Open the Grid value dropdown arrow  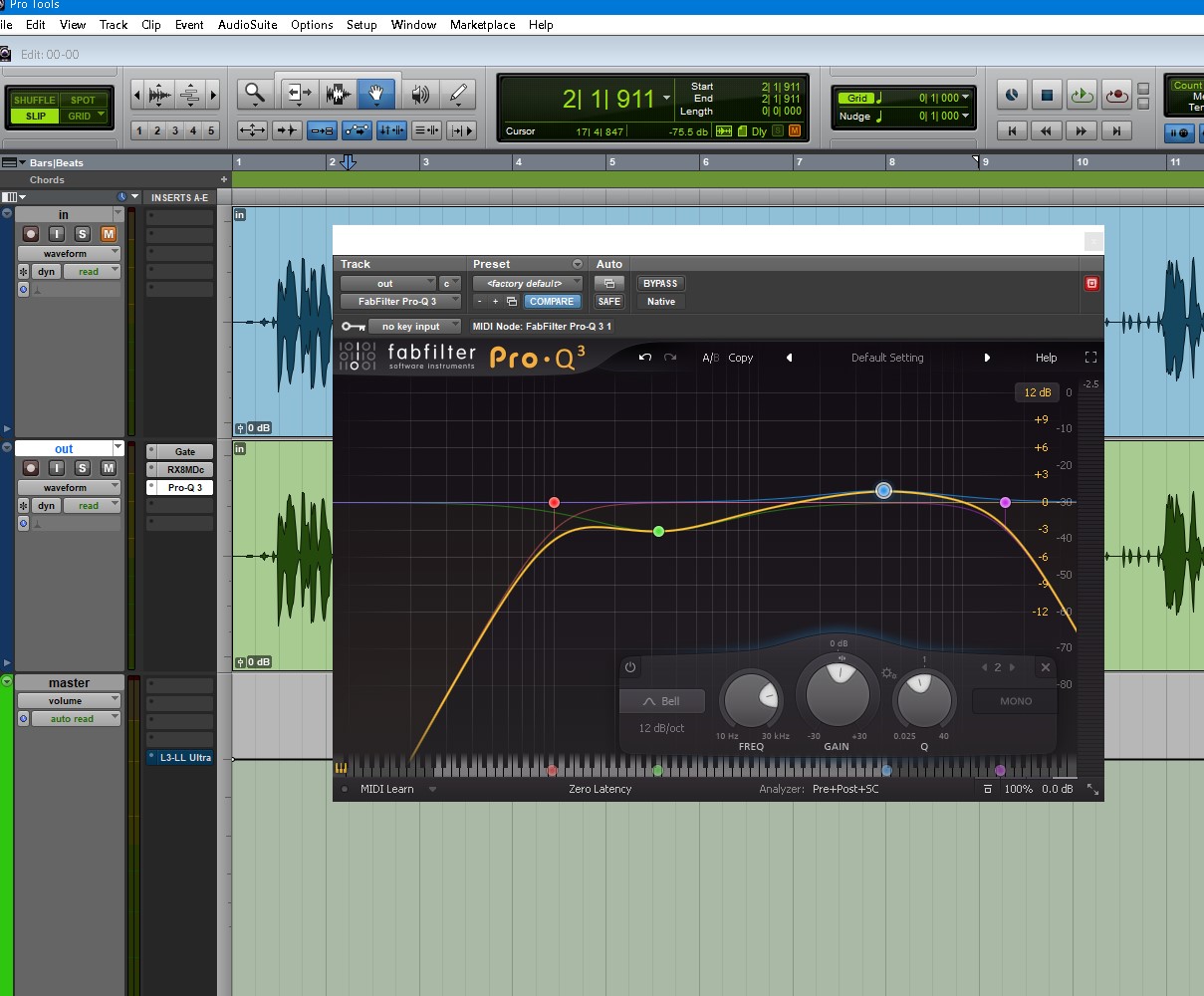[x=966, y=99]
